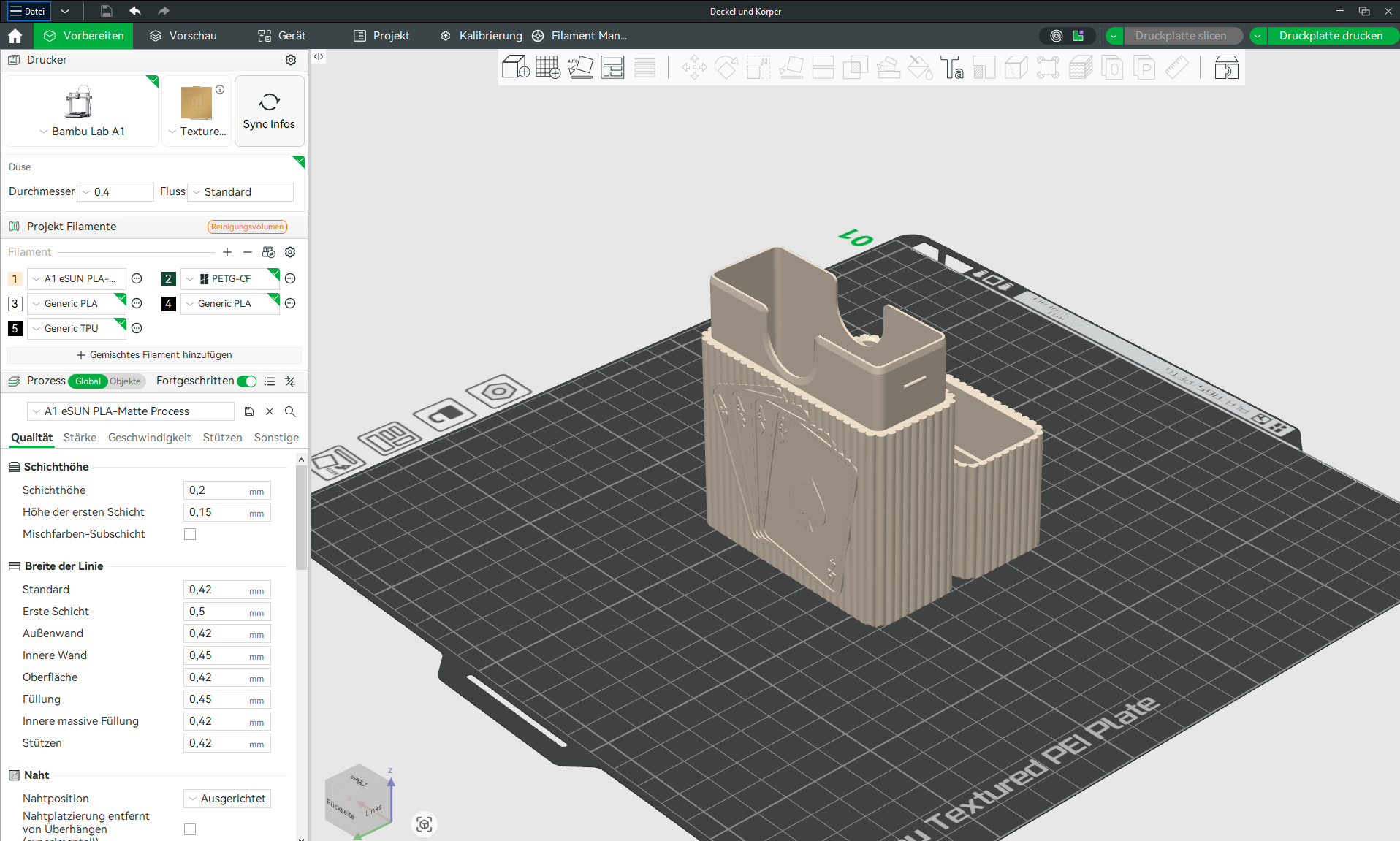
Task: Search process settings with magnifier icon
Action: [x=290, y=411]
